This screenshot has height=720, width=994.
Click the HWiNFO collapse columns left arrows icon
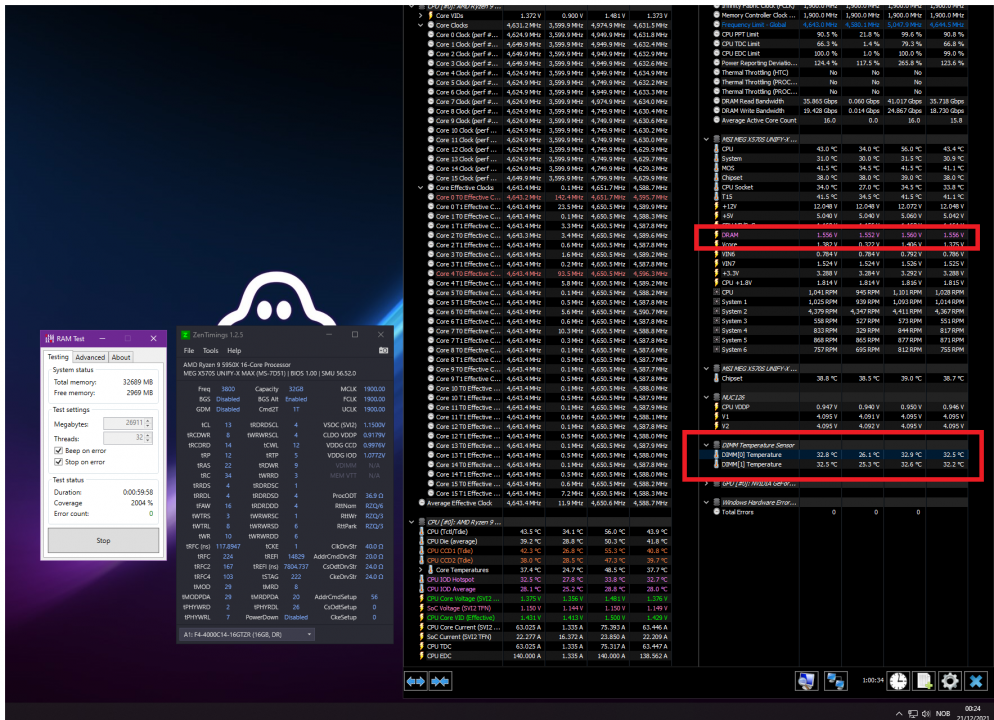(415, 681)
